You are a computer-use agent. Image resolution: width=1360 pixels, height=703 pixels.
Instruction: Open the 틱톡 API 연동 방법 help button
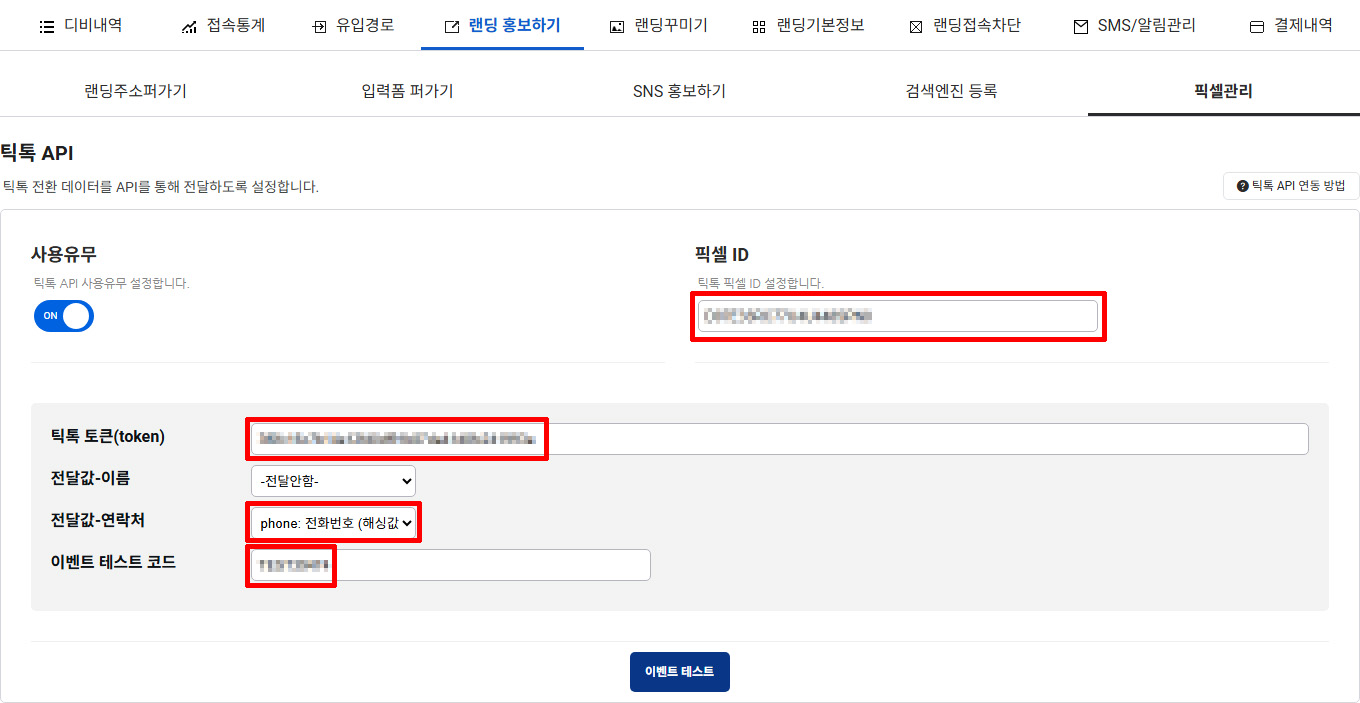tap(1291, 186)
